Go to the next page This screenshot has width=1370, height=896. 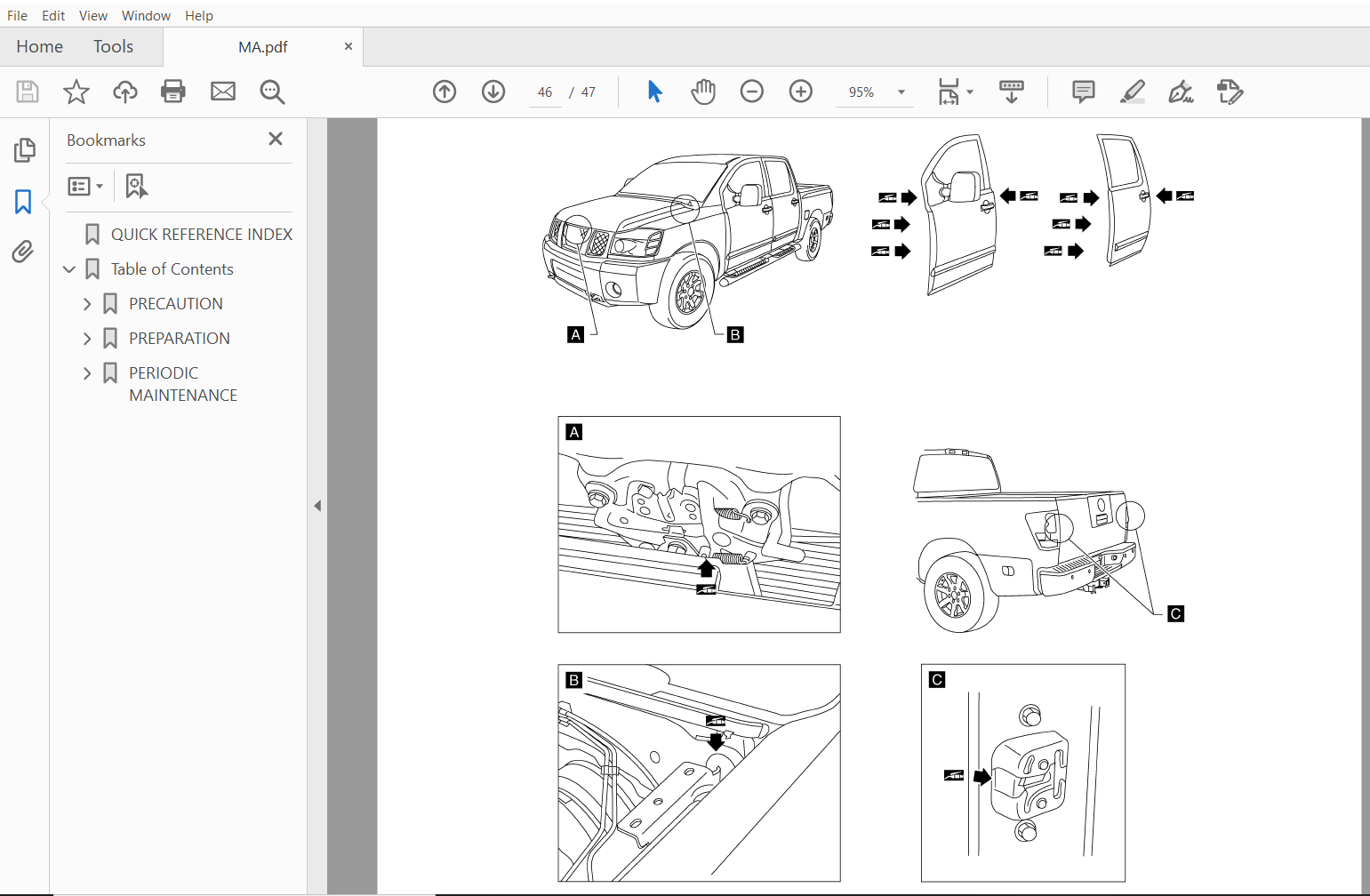(x=493, y=92)
